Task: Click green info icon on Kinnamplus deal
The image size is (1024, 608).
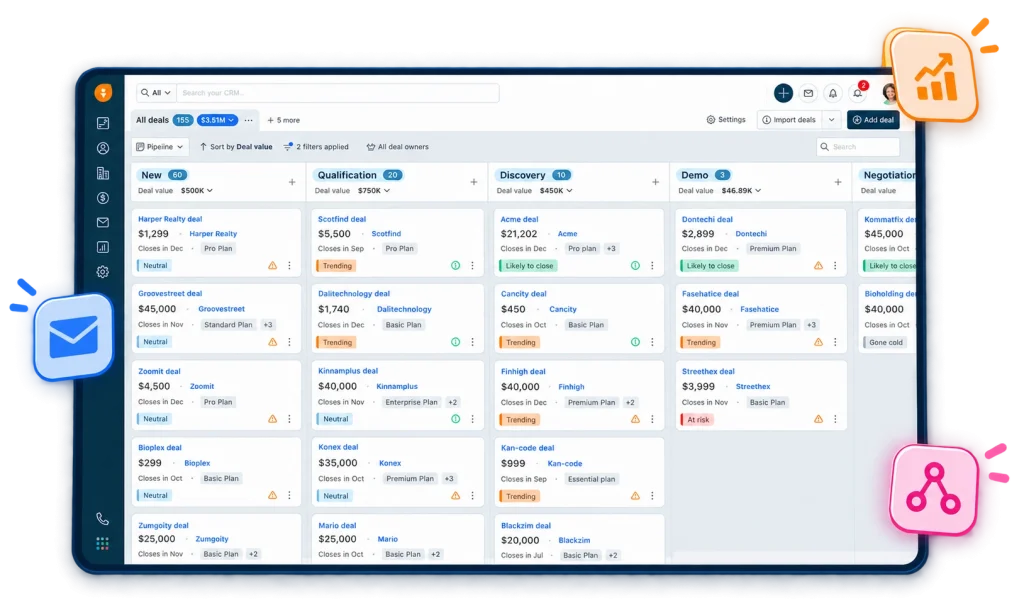Action: [x=455, y=419]
